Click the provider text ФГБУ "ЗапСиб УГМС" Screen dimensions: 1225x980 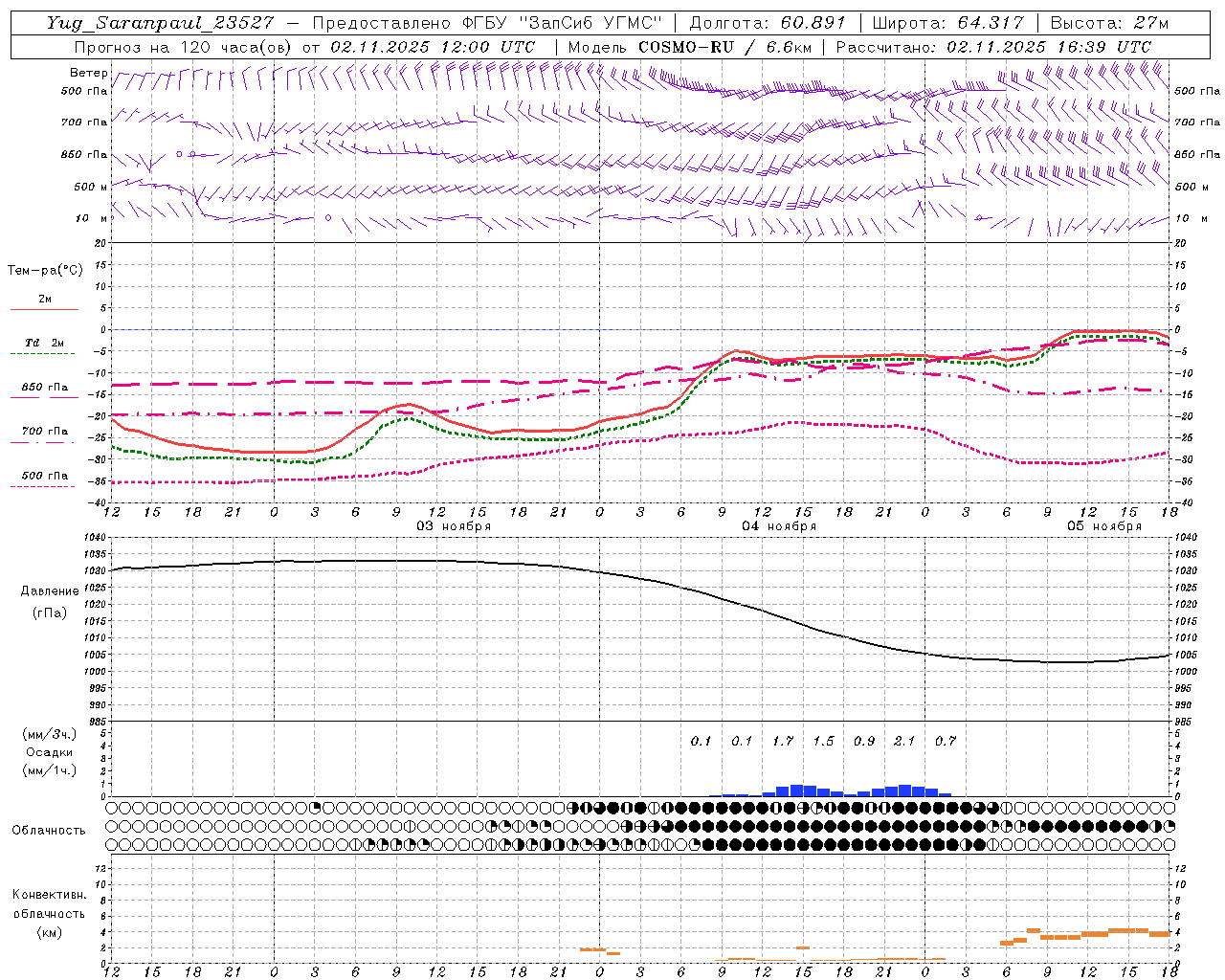[563, 23]
